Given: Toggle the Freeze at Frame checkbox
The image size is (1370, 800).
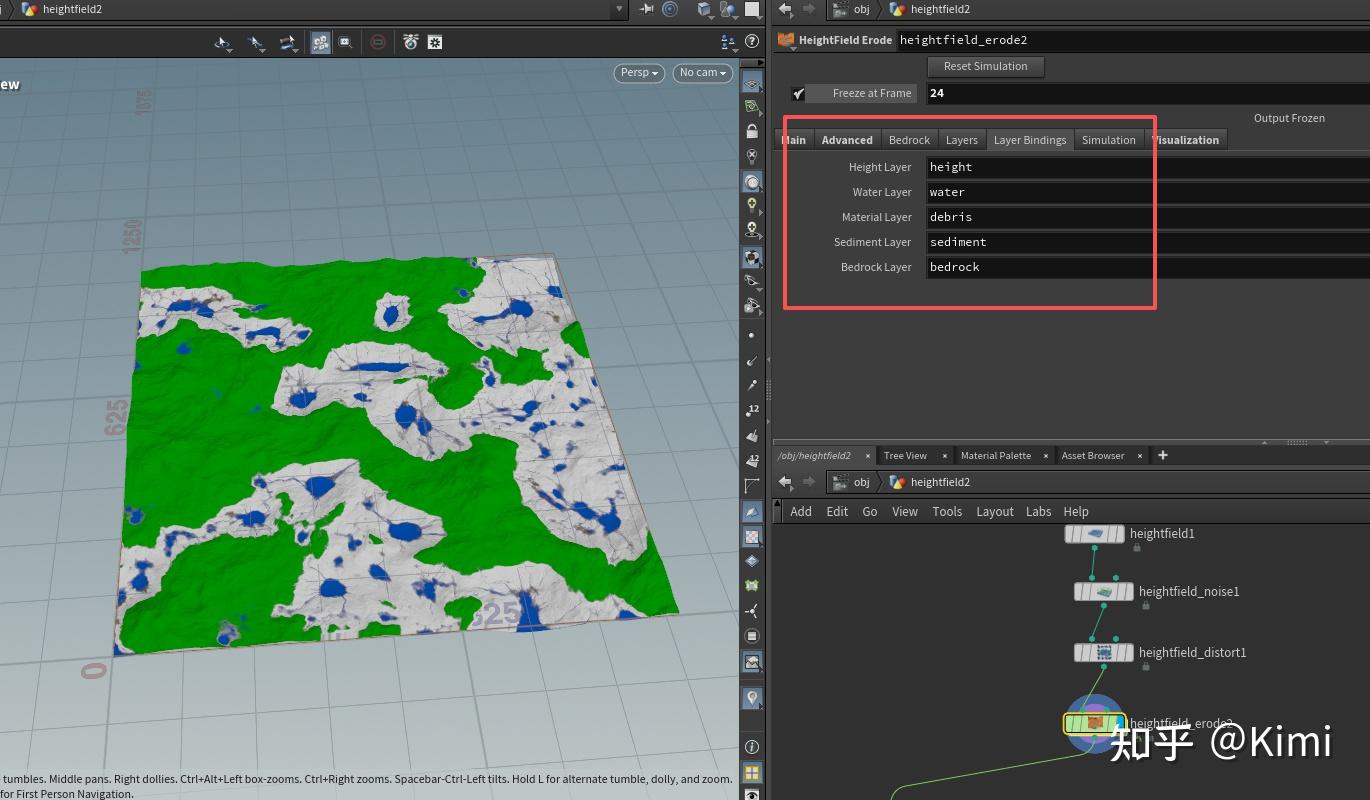Looking at the screenshot, I should pos(798,93).
